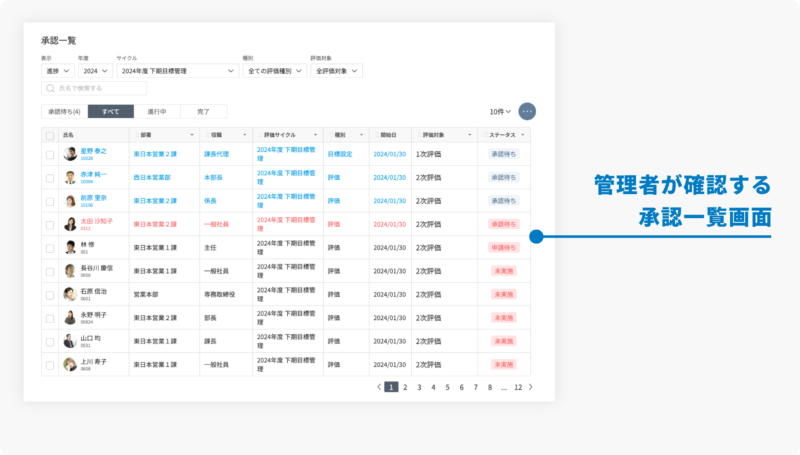This screenshot has height=455, width=800.
Task: Switch to the 承認待ち(4) tab
Action: 64,111
